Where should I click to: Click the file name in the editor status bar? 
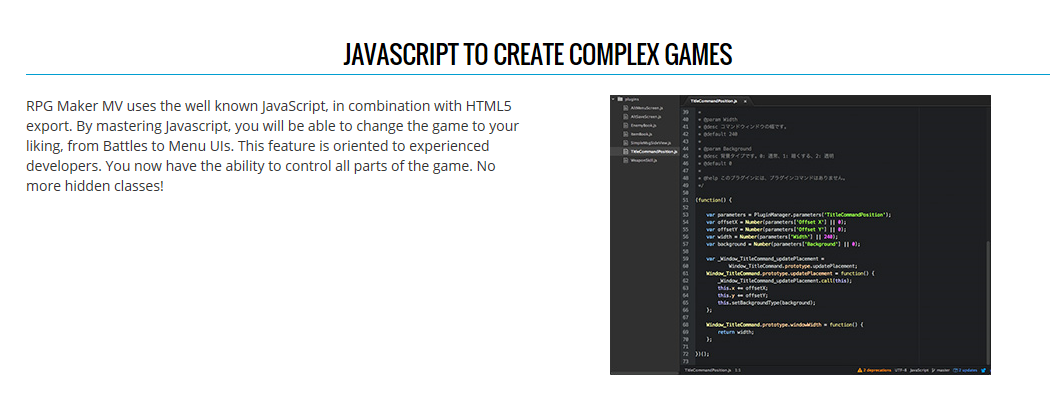(x=708, y=370)
